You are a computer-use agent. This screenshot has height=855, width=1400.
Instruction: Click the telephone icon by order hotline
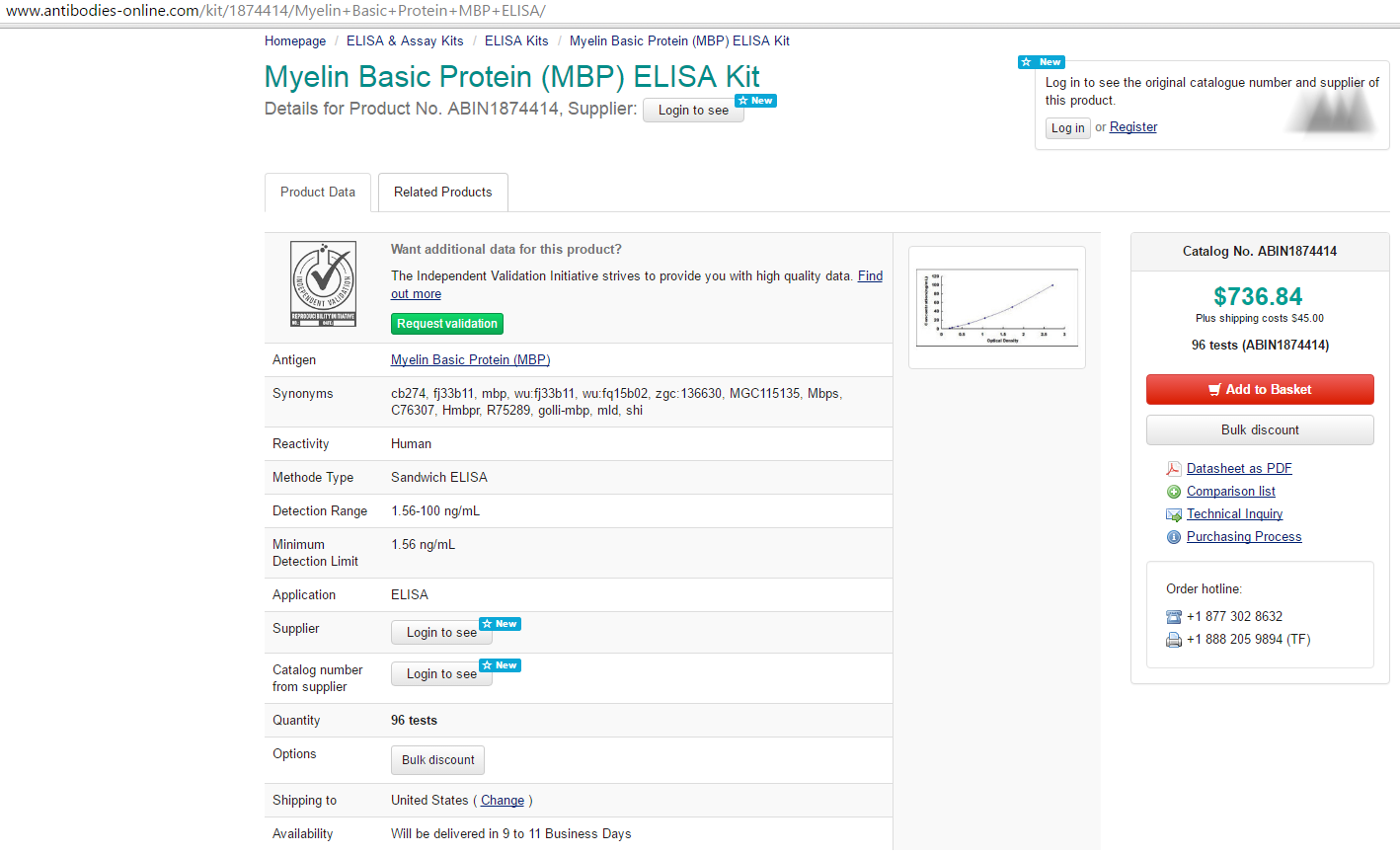click(x=1174, y=617)
